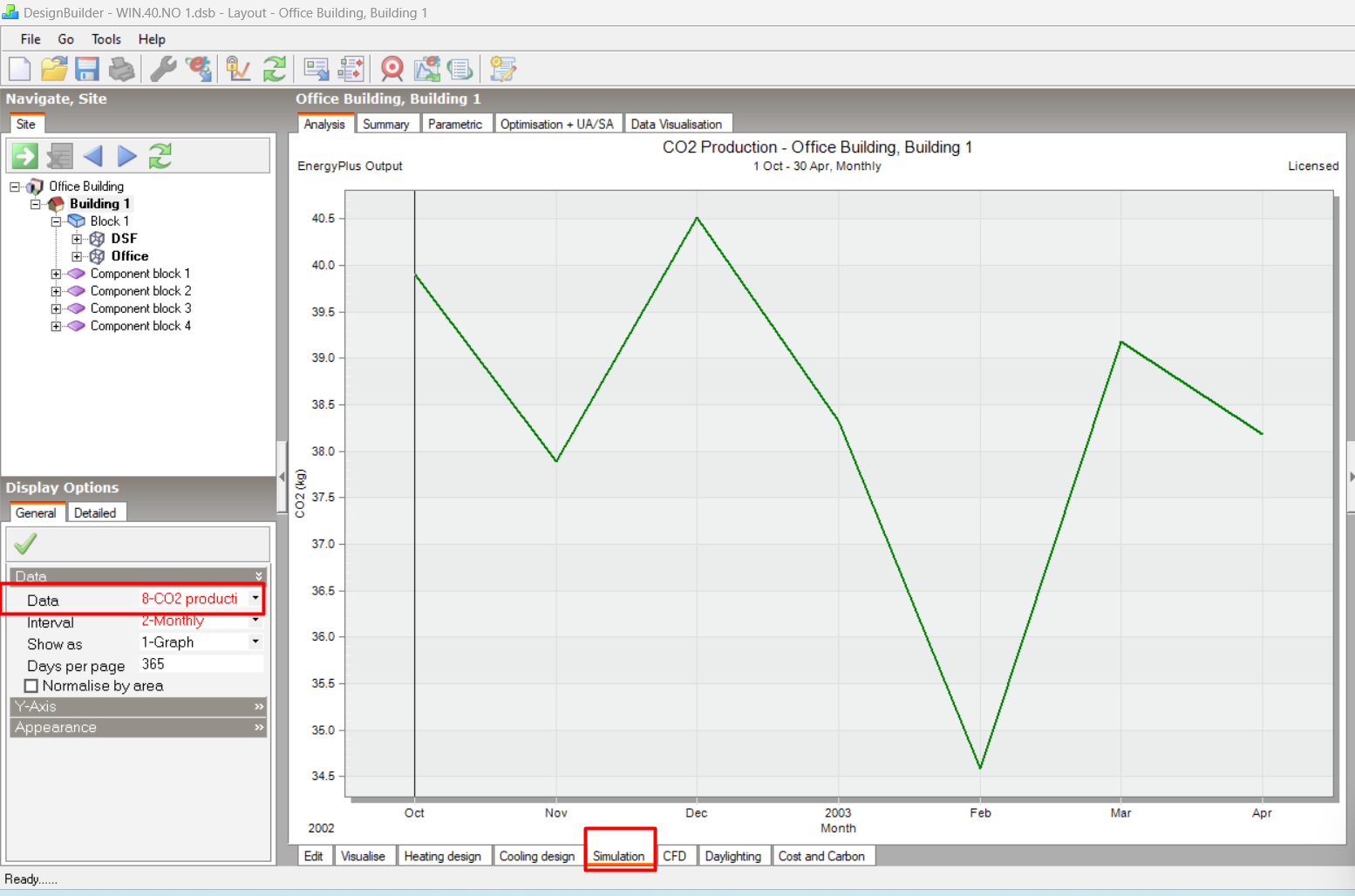Switch to the Summary tab
The width and height of the screenshot is (1355, 896).
pos(386,124)
